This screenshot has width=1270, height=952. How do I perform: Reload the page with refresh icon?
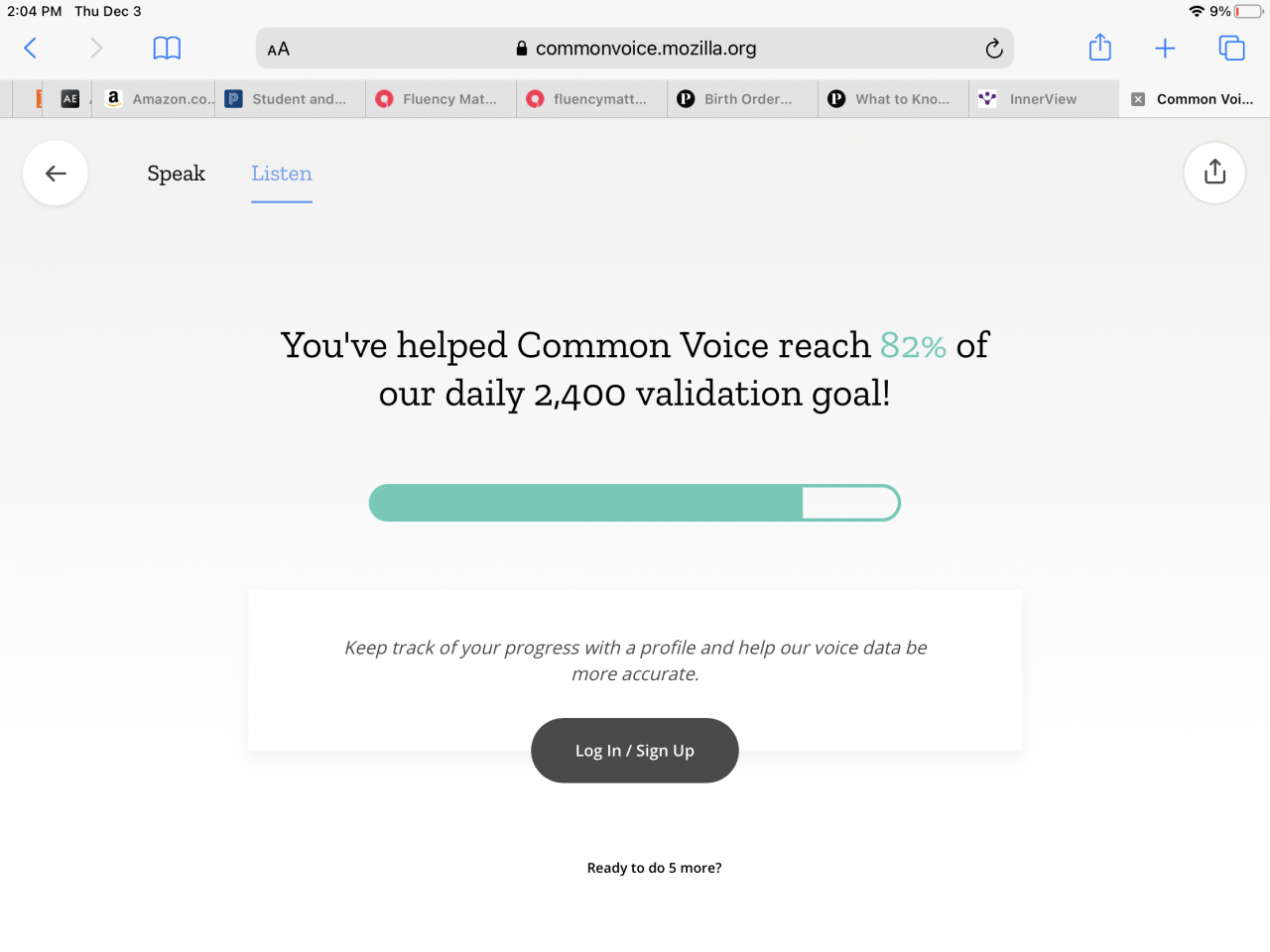click(994, 49)
